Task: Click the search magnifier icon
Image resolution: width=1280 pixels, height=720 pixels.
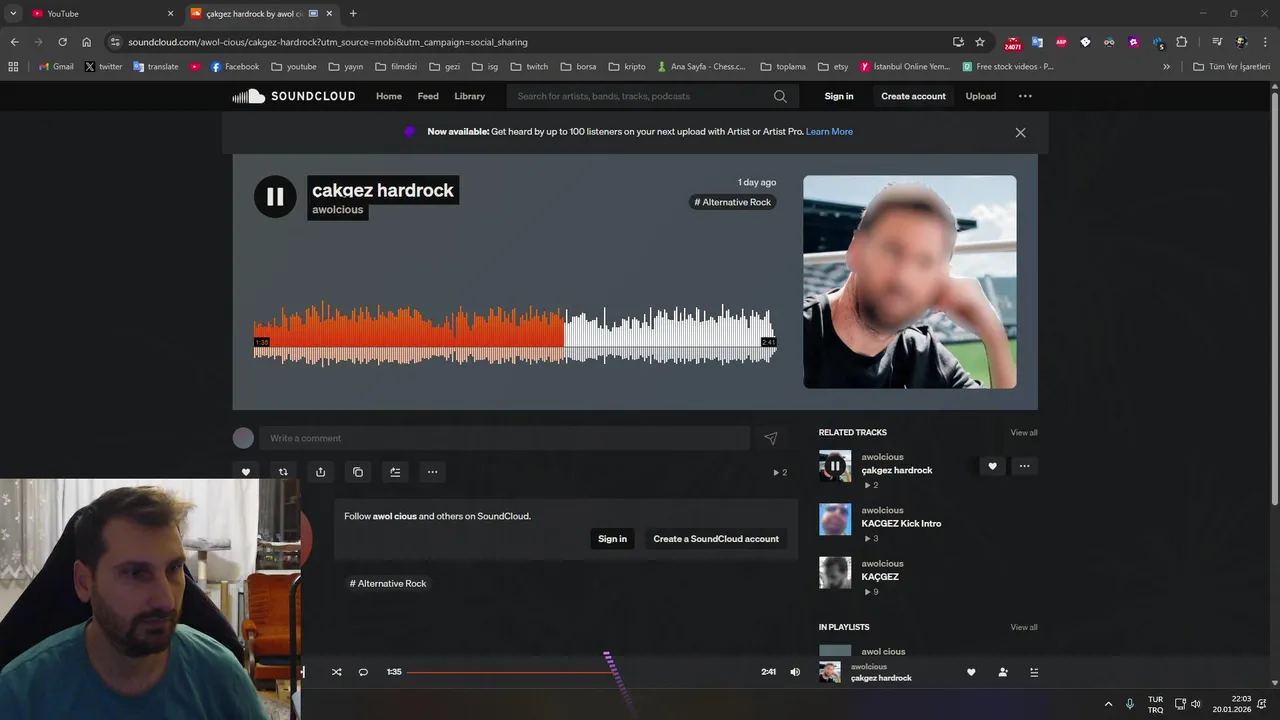Action: (x=780, y=96)
